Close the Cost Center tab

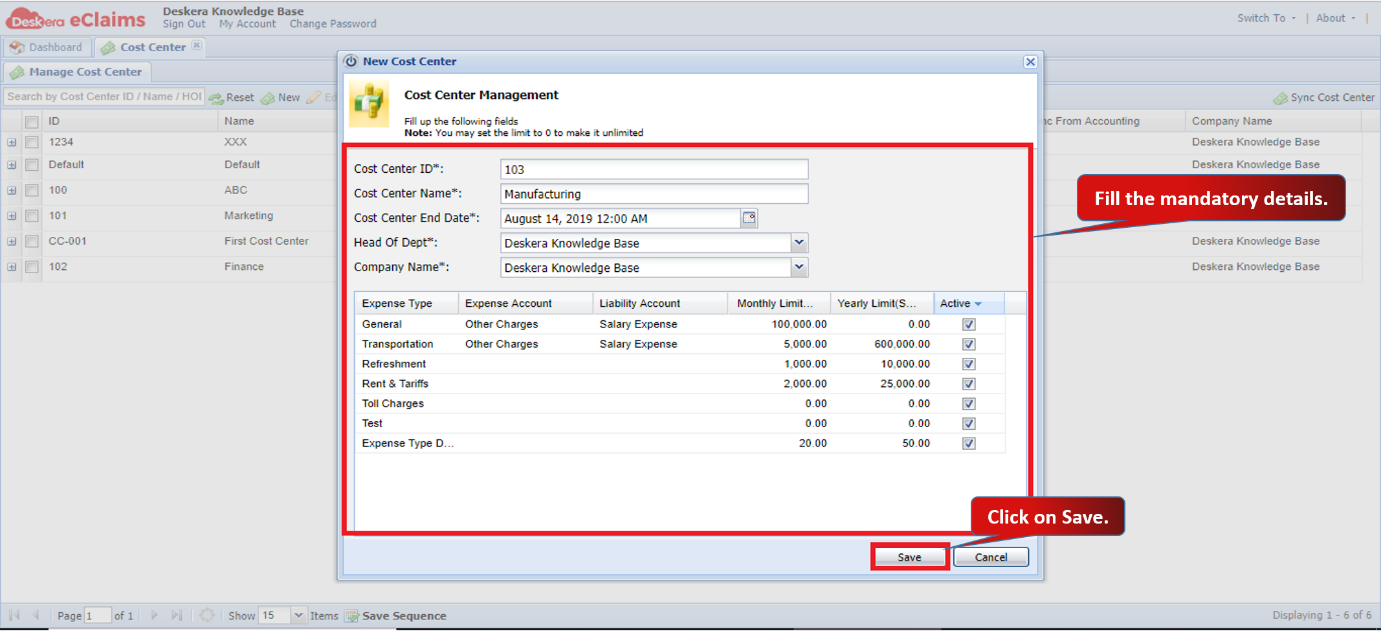pyautogui.click(x=197, y=46)
